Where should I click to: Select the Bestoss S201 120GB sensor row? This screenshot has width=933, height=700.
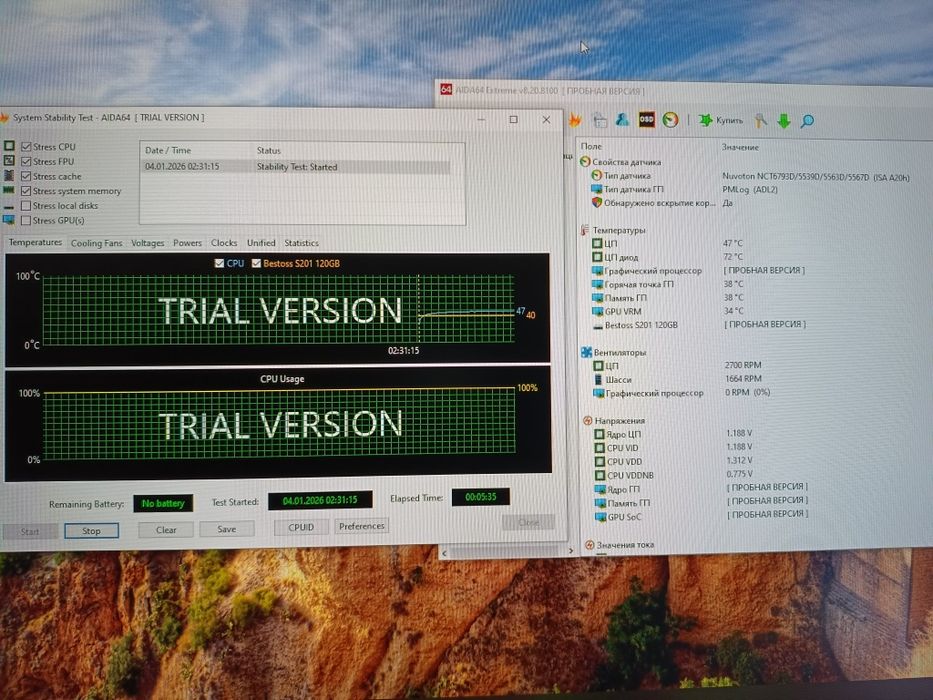pyautogui.click(x=700, y=325)
